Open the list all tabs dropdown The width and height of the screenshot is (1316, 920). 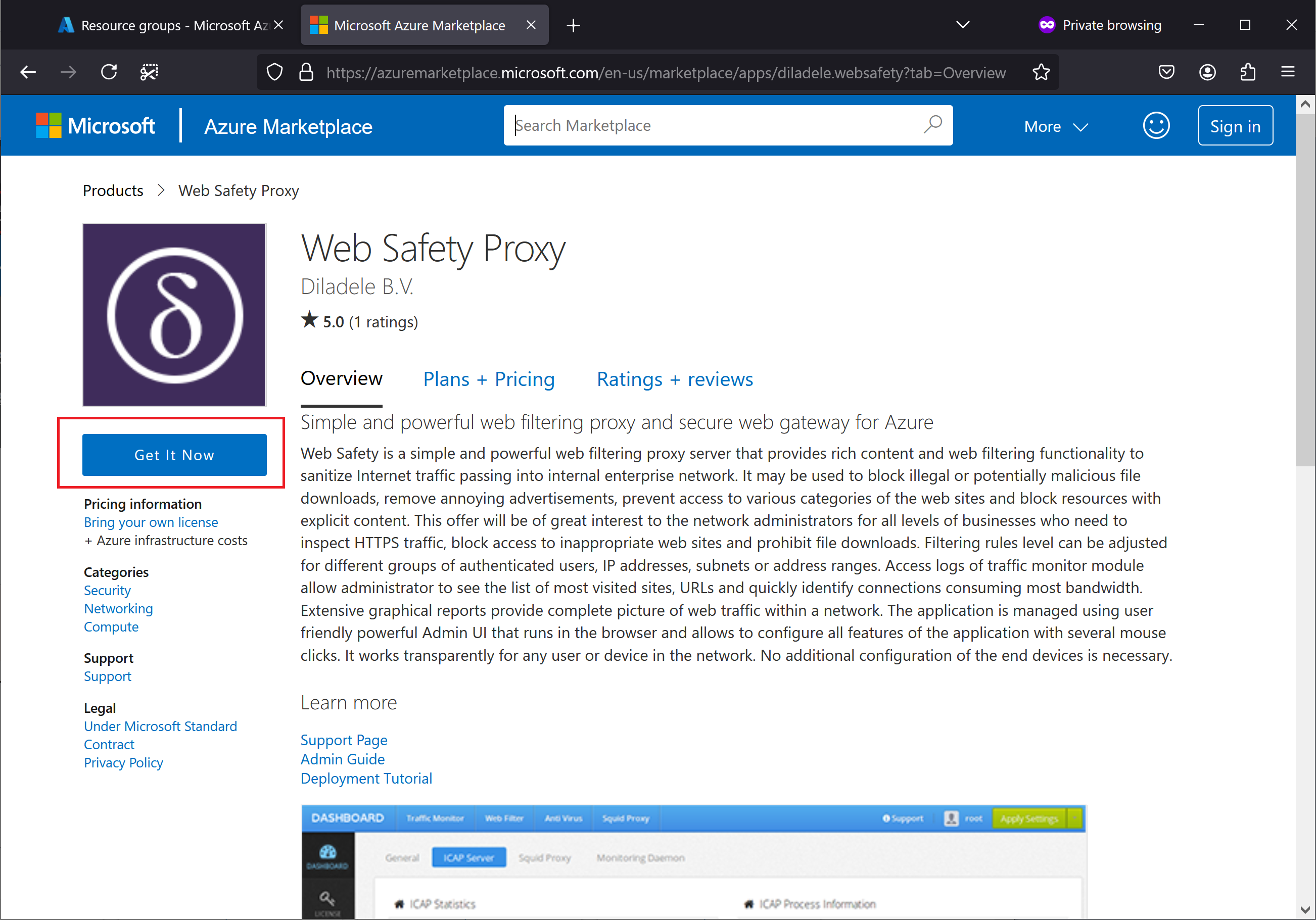point(963,25)
